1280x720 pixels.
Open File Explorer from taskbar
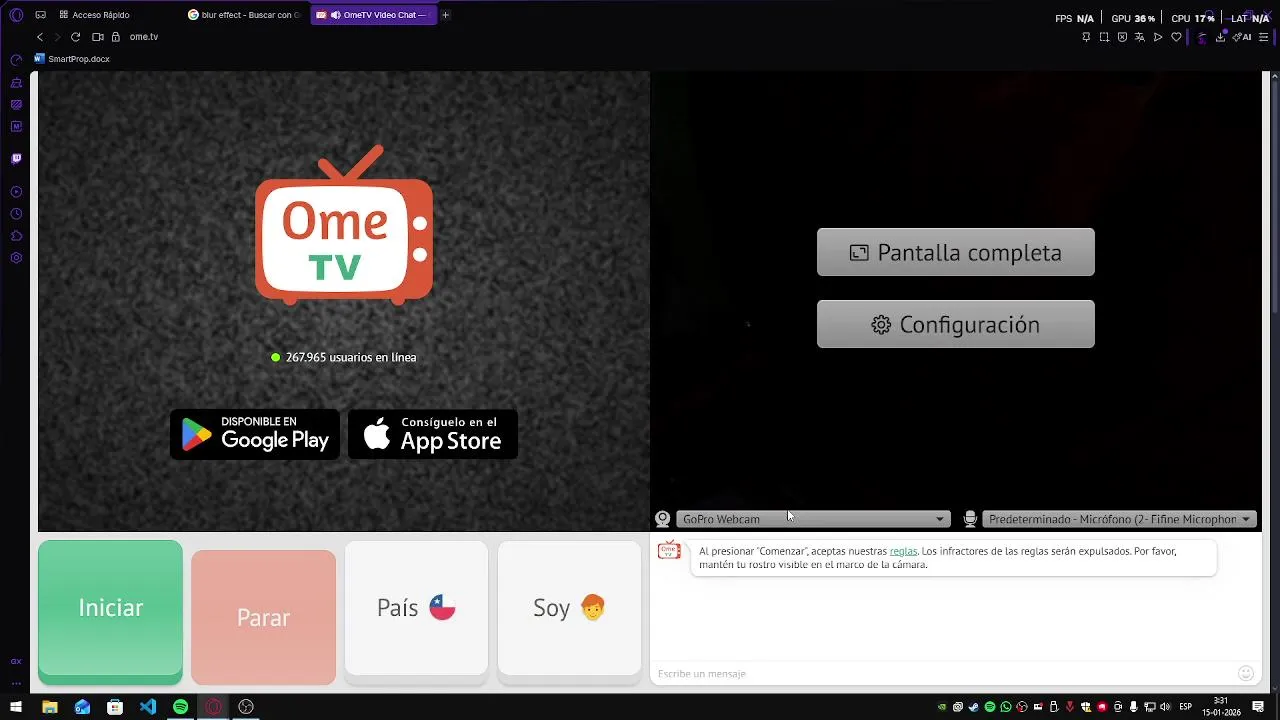[49, 707]
